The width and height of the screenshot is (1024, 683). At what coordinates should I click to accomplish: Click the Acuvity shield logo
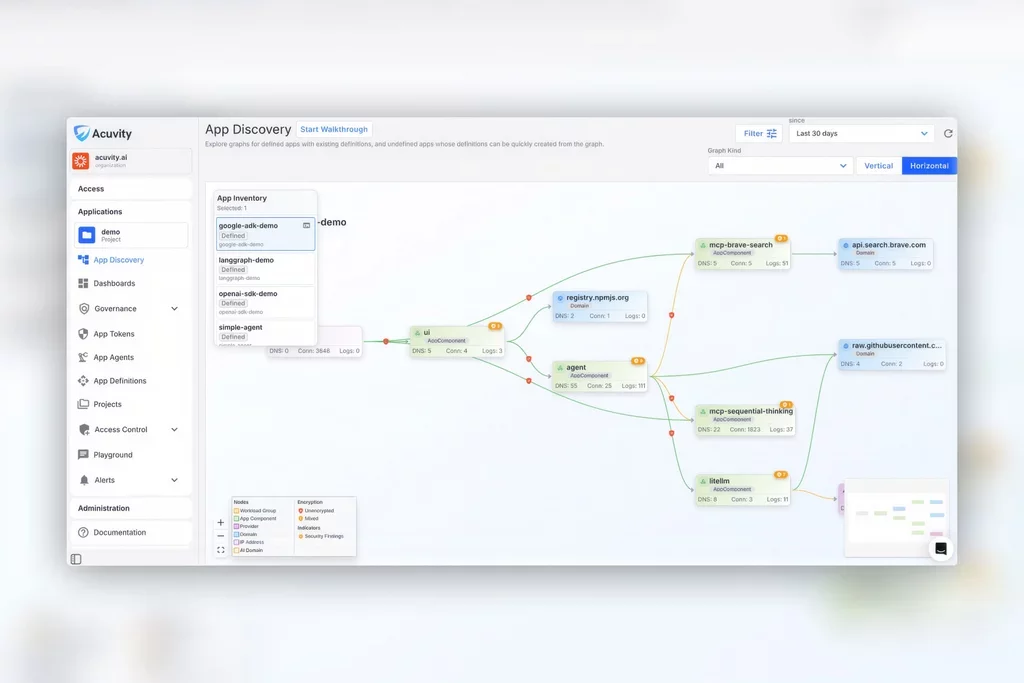[82, 133]
